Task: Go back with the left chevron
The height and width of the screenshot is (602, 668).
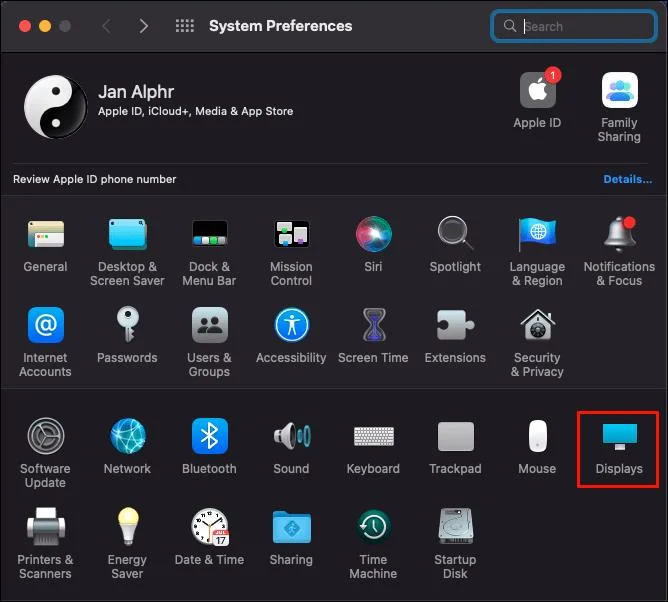Action: pos(107,26)
